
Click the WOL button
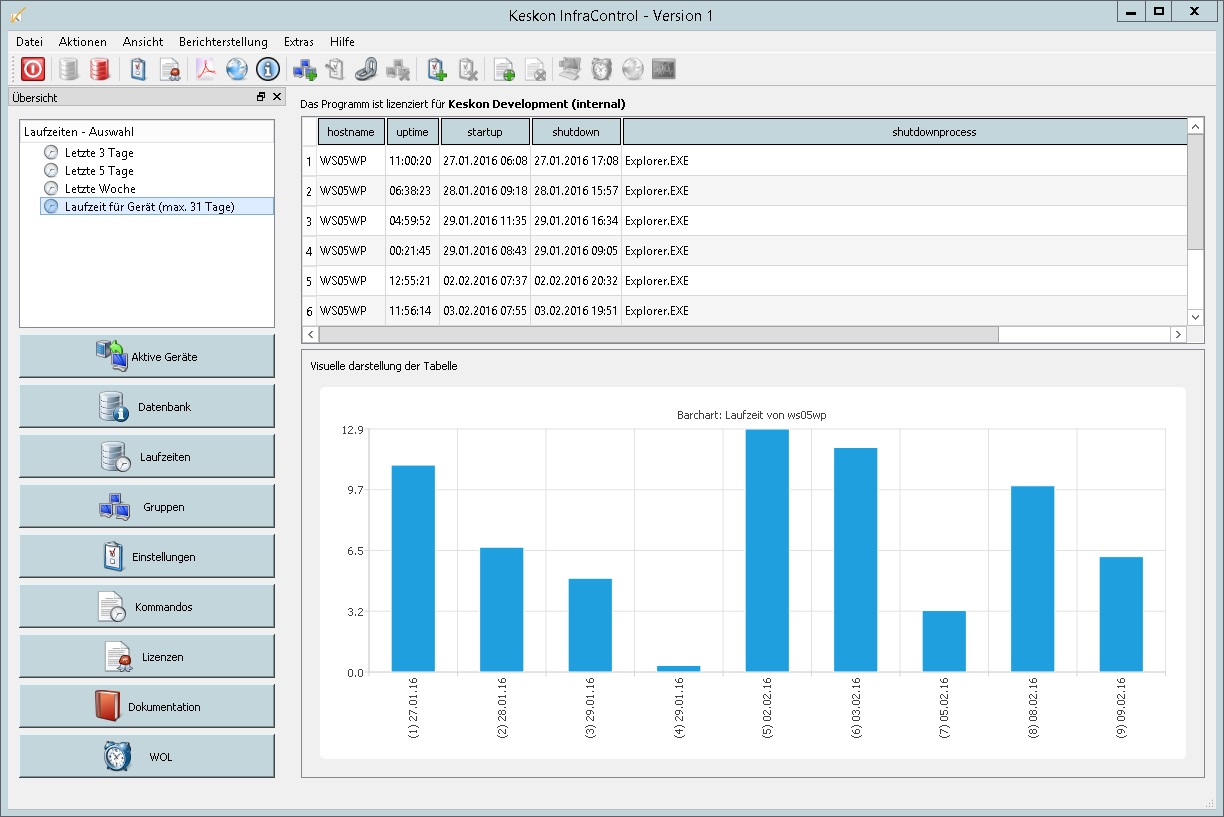pyautogui.click(x=147, y=757)
